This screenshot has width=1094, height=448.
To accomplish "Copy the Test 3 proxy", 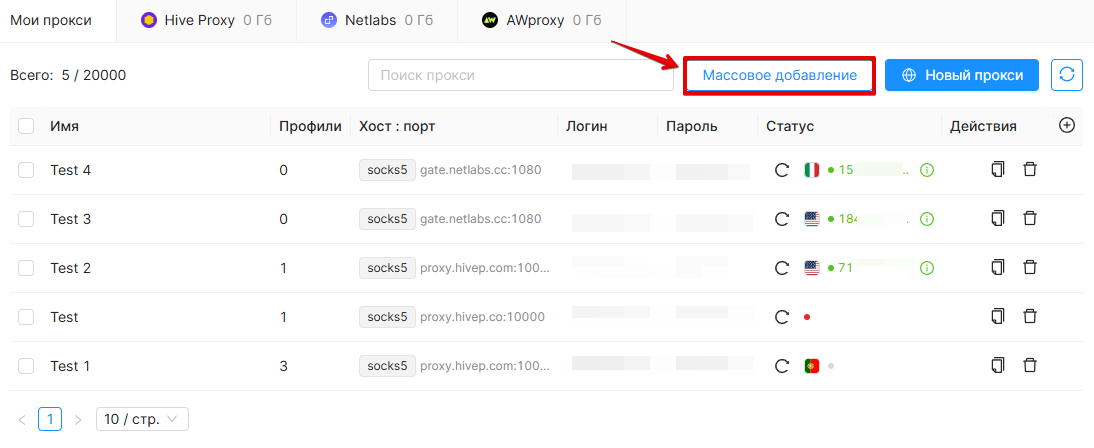I will tap(998, 218).
